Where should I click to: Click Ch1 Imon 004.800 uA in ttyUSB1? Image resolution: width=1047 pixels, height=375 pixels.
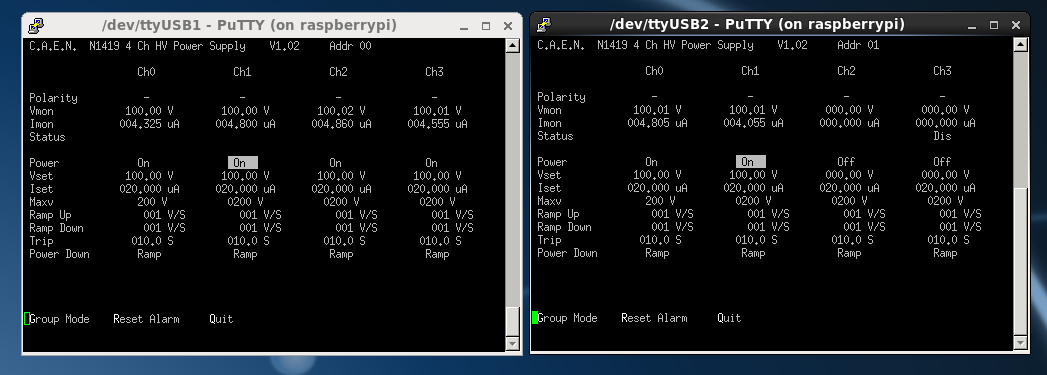[x=245, y=124]
